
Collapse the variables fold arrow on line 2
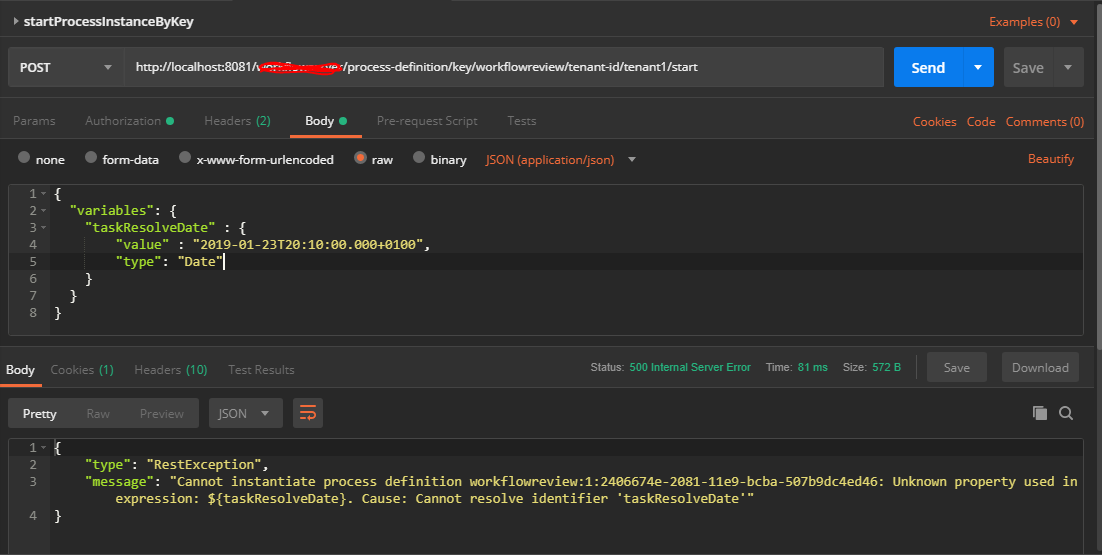[44, 210]
